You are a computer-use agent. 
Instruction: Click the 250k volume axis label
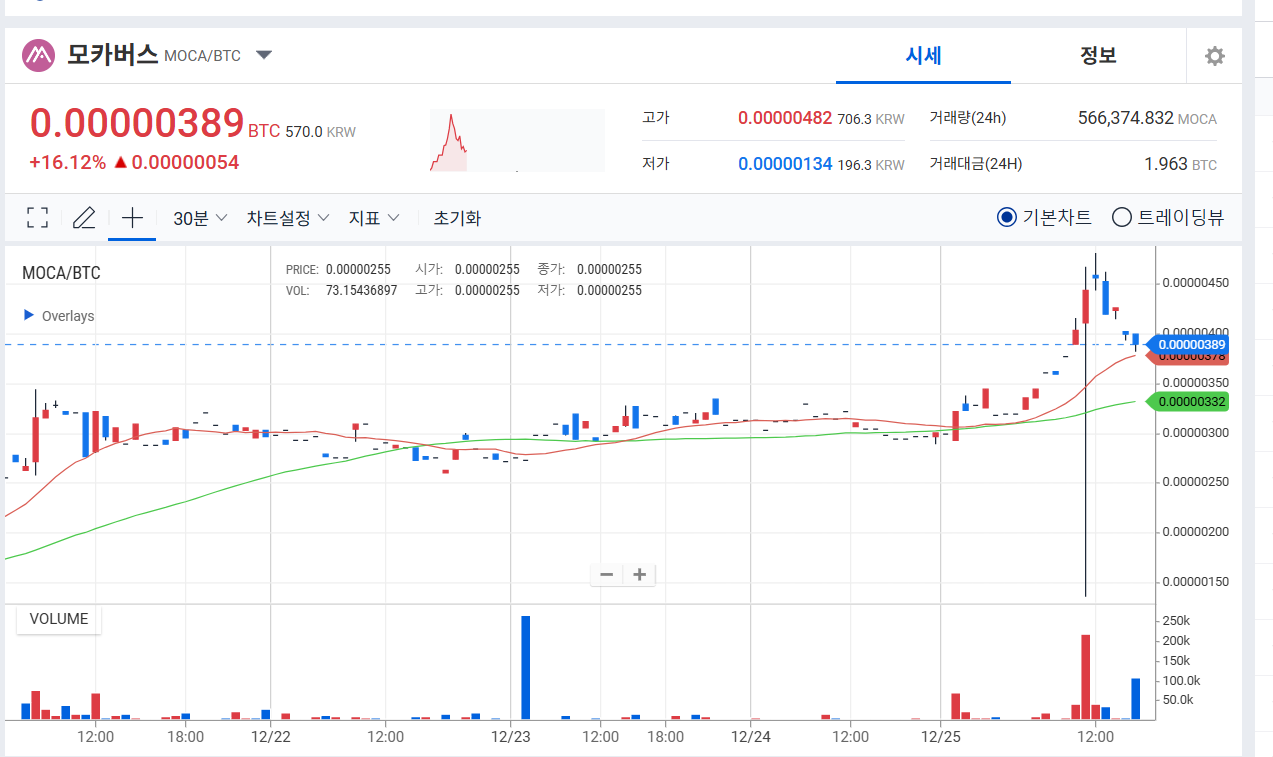tap(1176, 621)
